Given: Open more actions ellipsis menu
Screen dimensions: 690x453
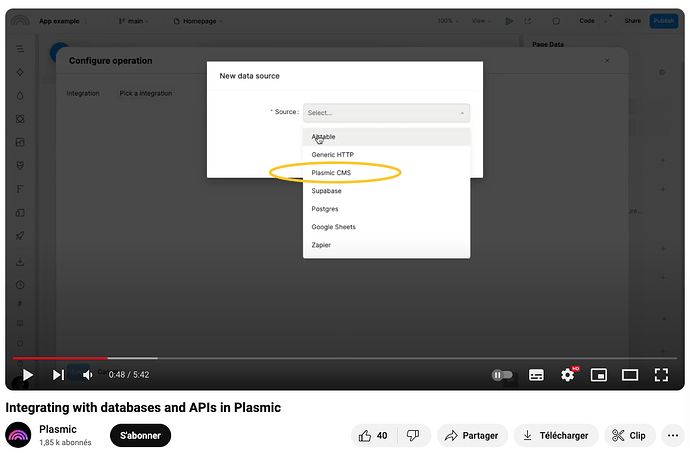Looking at the screenshot, I should click(673, 436).
